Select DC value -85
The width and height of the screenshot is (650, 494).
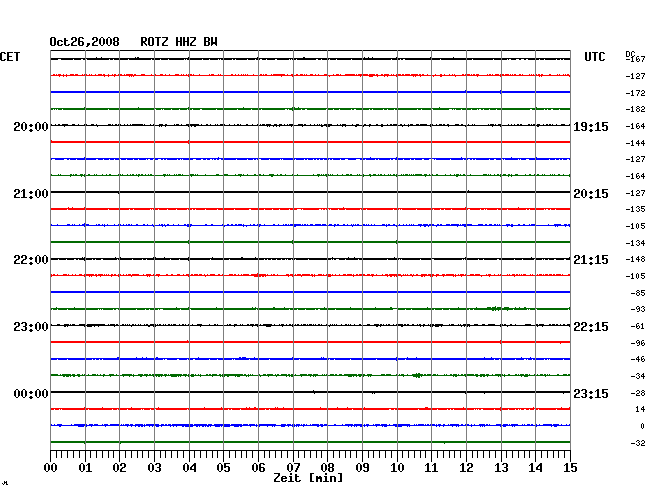click(x=638, y=293)
